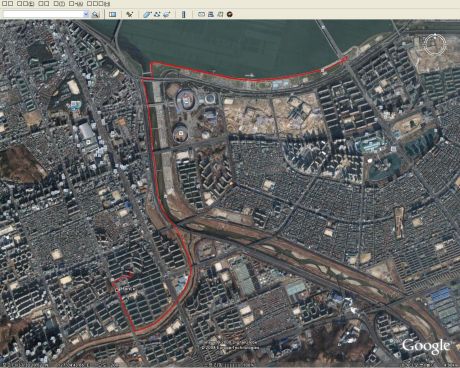Select the Add Placemark pushpin tool
Viewport: 460px width, 368px height.
coord(129,14)
